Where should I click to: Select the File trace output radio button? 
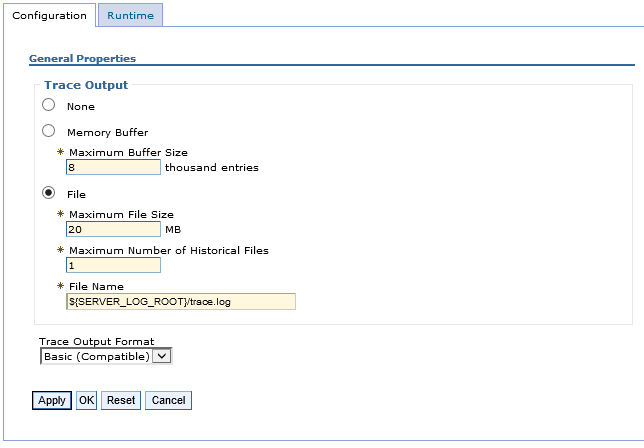click(48, 193)
